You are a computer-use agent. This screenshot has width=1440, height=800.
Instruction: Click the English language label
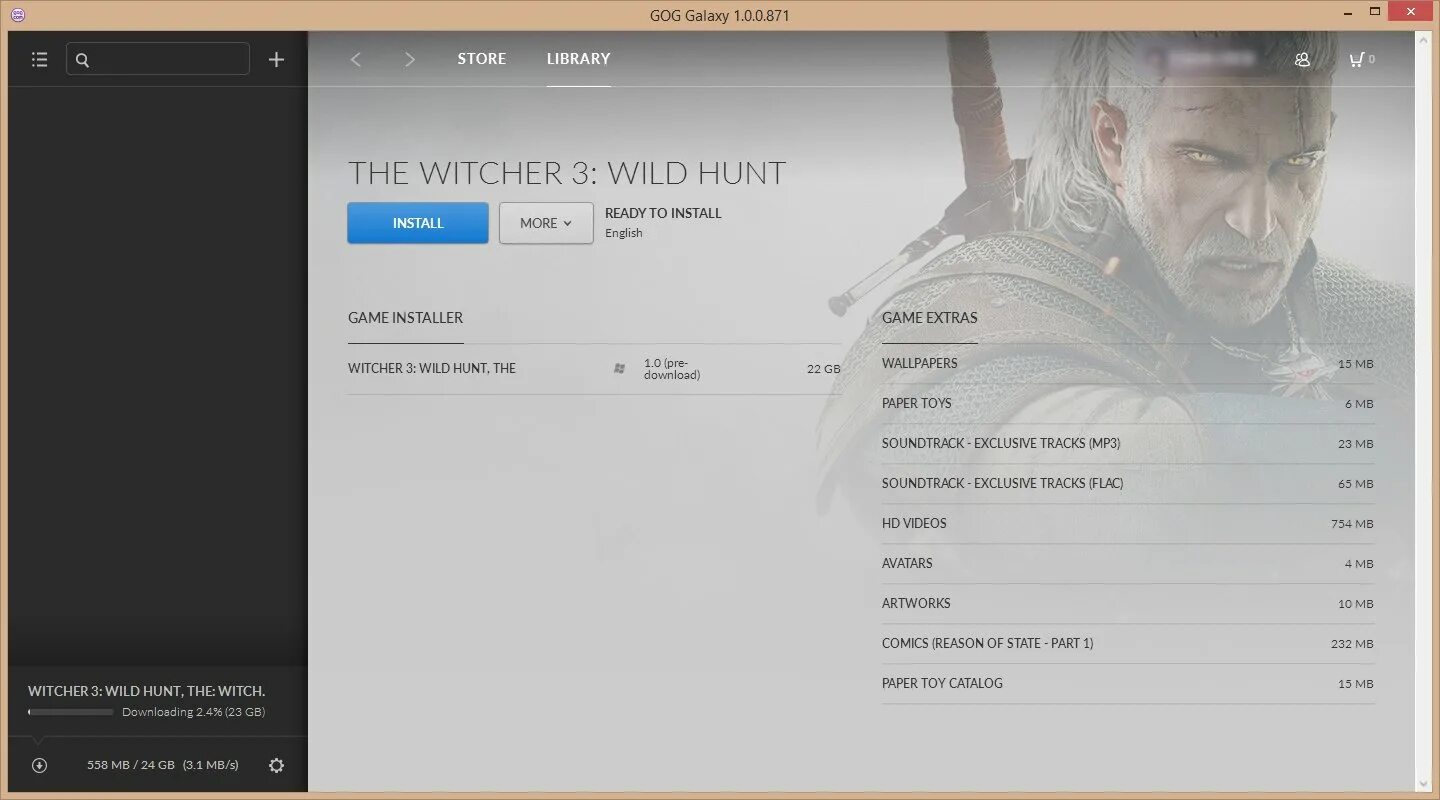[x=624, y=233]
